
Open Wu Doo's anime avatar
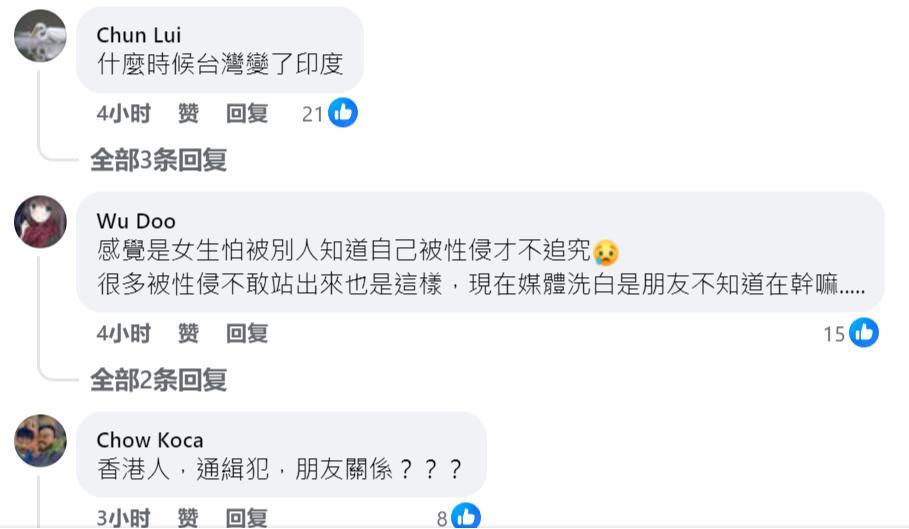(40, 221)
